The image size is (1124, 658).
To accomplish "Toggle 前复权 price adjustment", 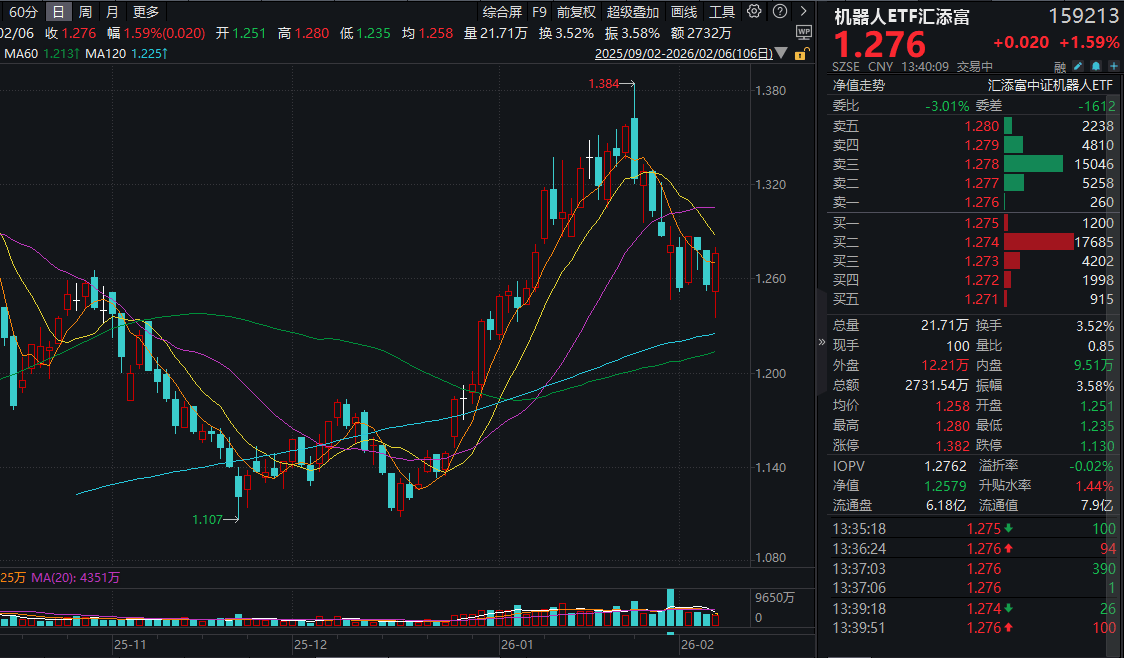I will (576, 12).
